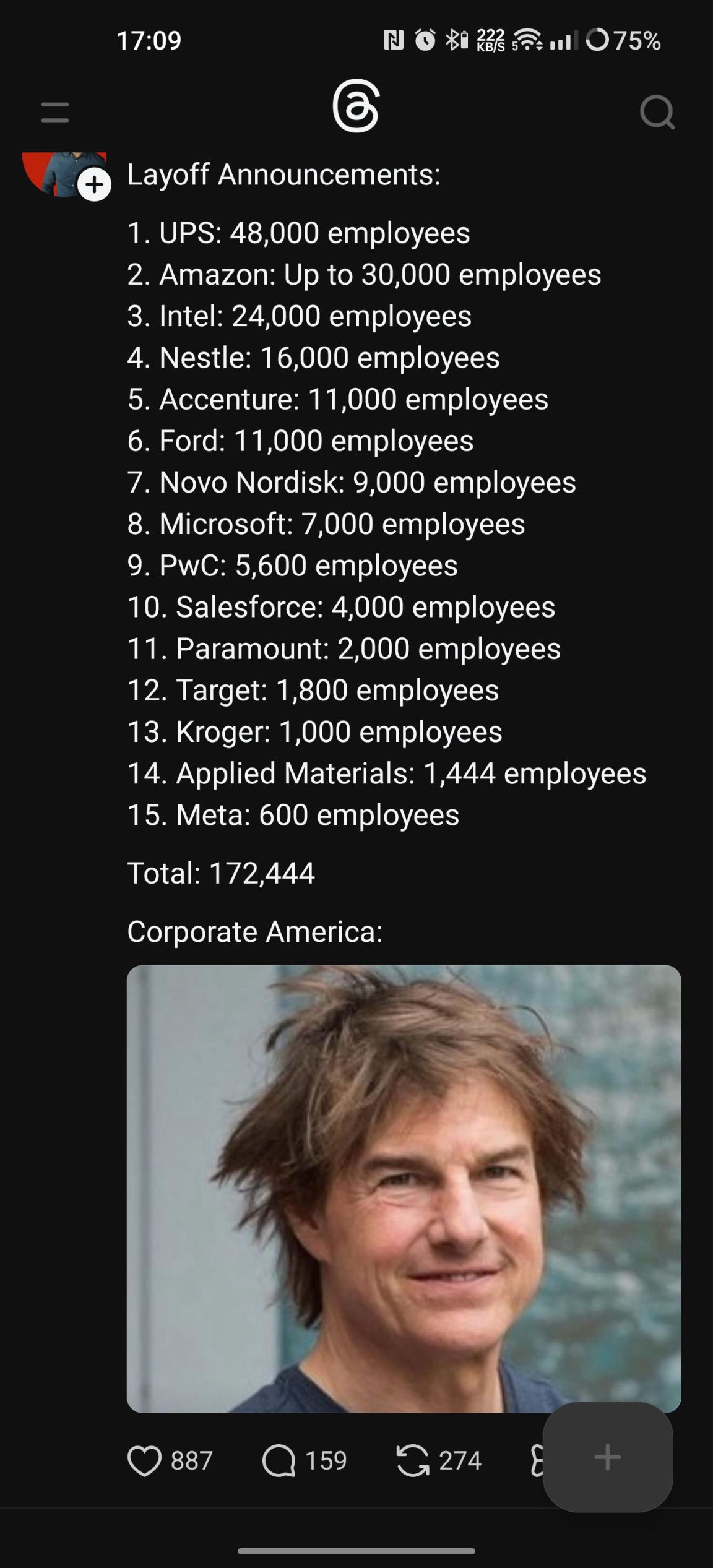The height and width of the screenshot is (1568, 713).
Task: Follow the author via the plus badge on avatar
Action: tap(94, 184)
